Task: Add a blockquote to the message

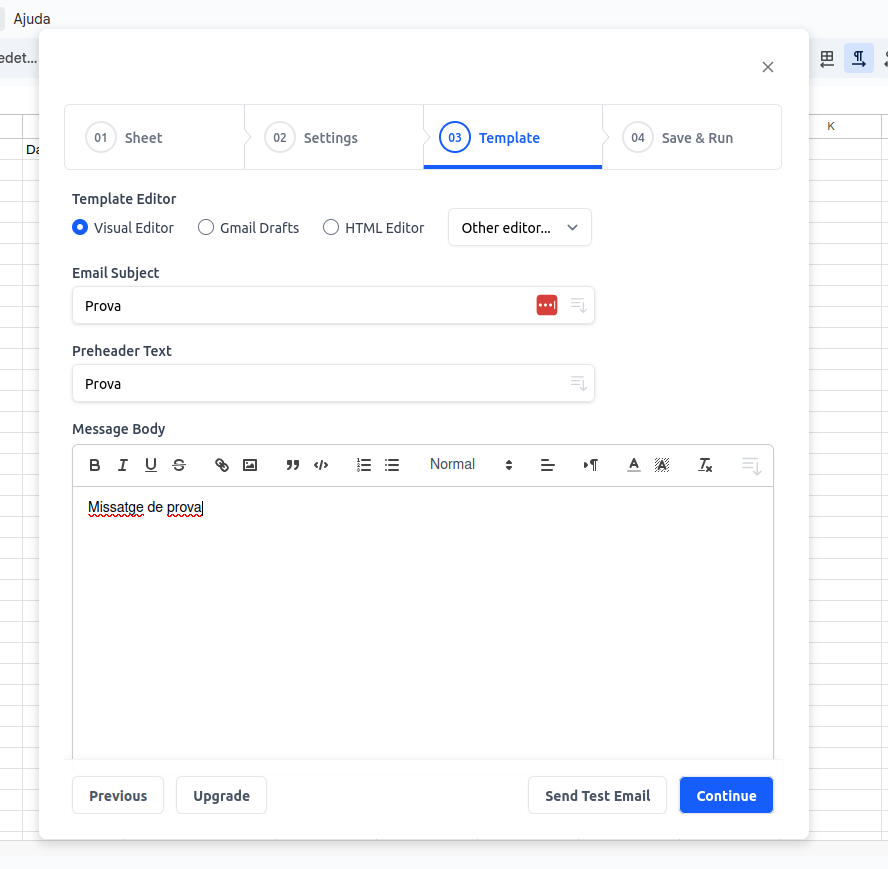Action: click(293, 465)
